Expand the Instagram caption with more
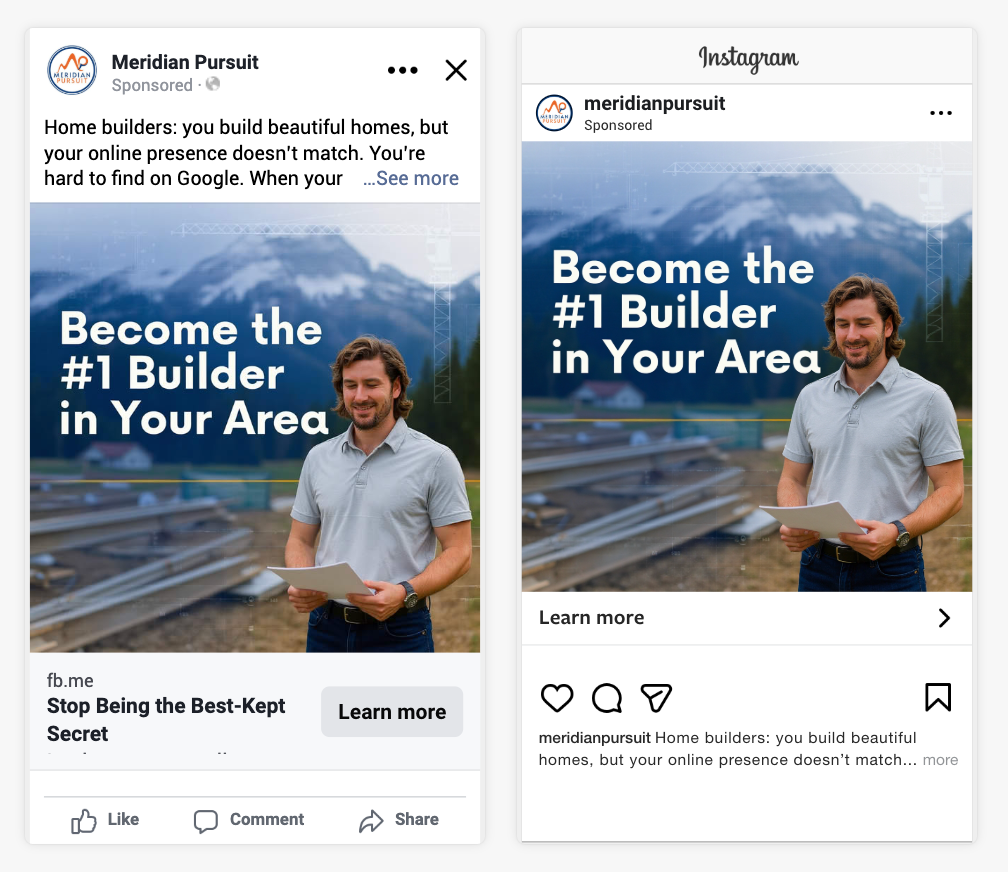1008x872 pixels. pyautogui.click(x=941, y=760)
